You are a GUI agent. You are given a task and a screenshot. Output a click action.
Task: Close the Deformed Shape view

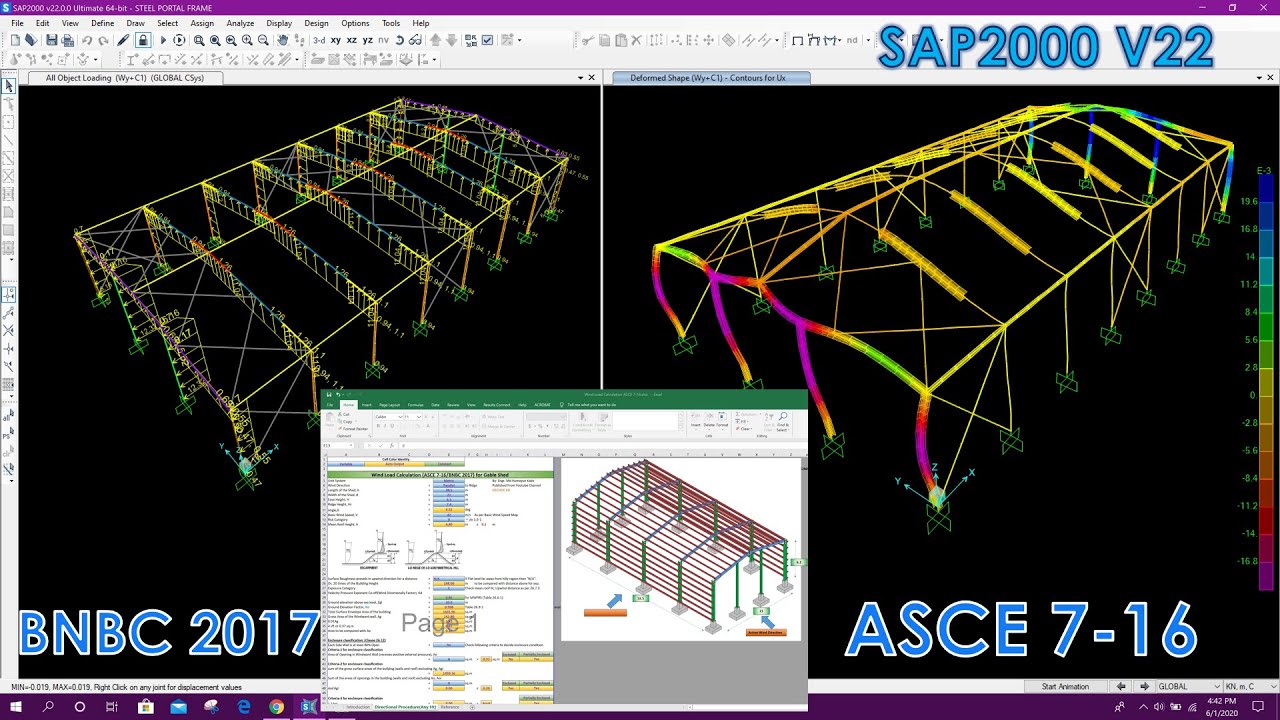tap(1270, 78)
